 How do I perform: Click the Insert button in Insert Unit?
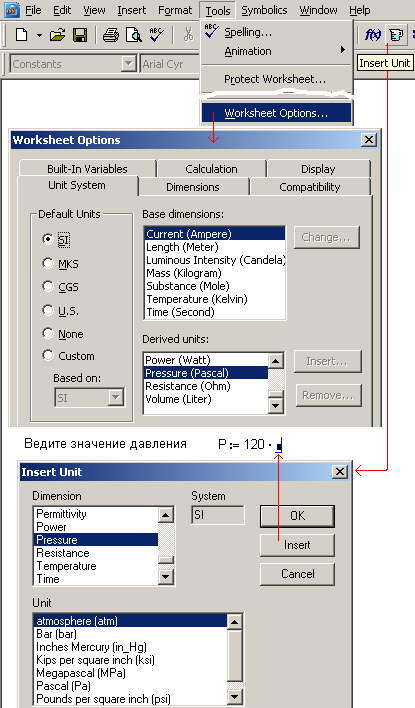[x=297, y=545]
